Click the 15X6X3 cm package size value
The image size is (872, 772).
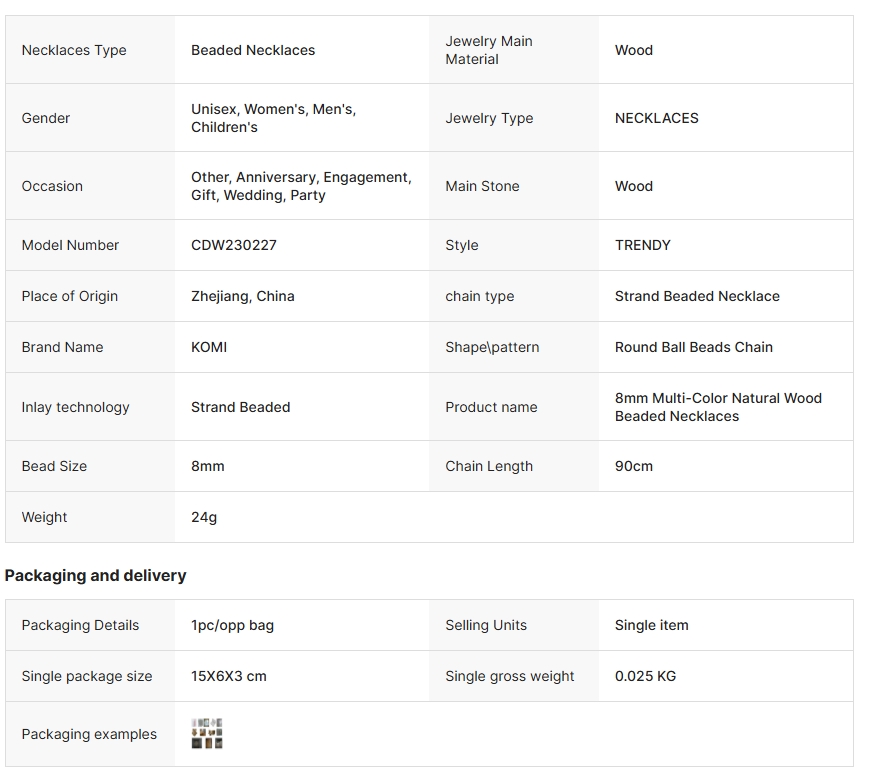pos(229,676)
